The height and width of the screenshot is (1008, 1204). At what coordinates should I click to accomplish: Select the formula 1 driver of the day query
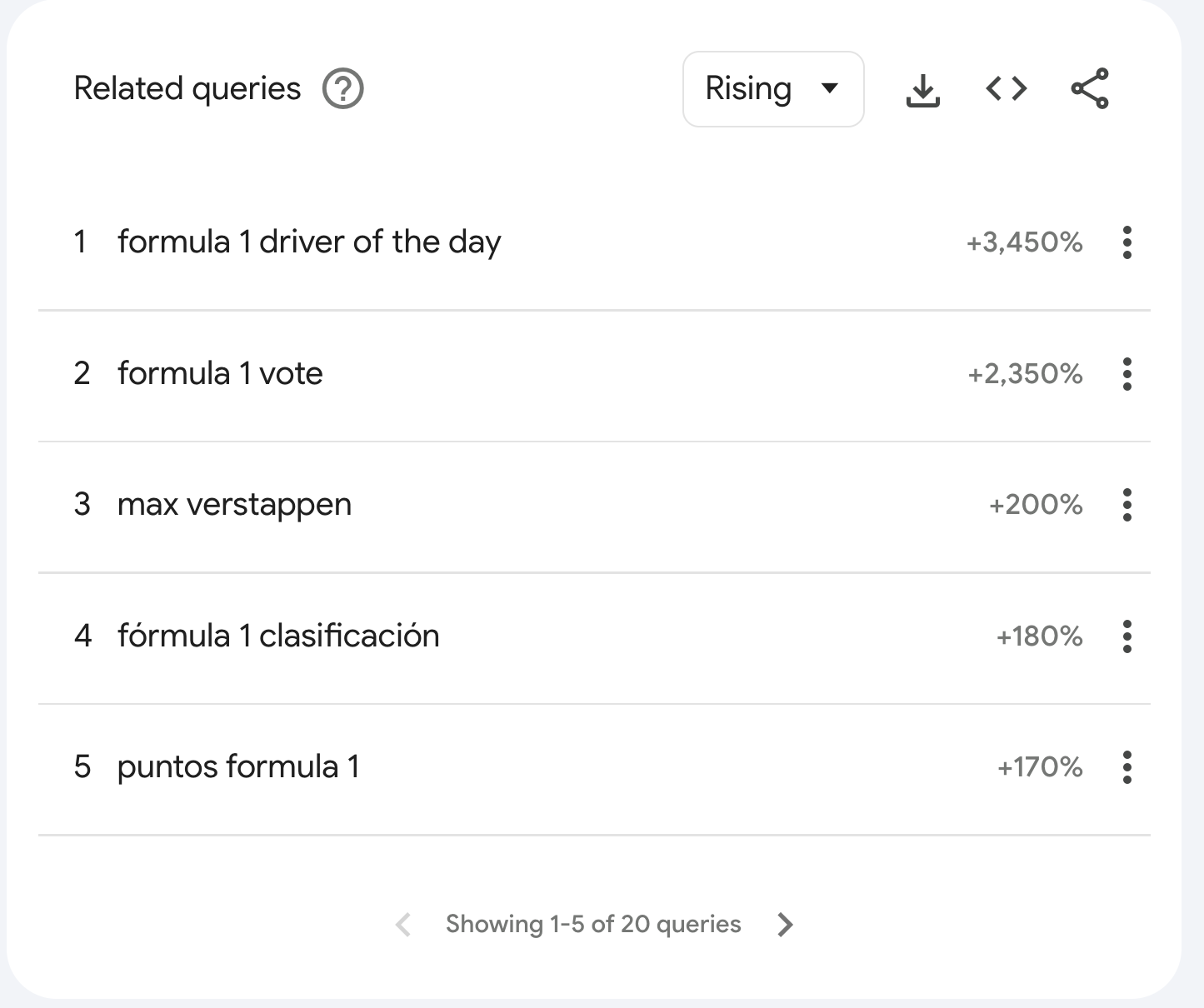[x=309, y=242]
